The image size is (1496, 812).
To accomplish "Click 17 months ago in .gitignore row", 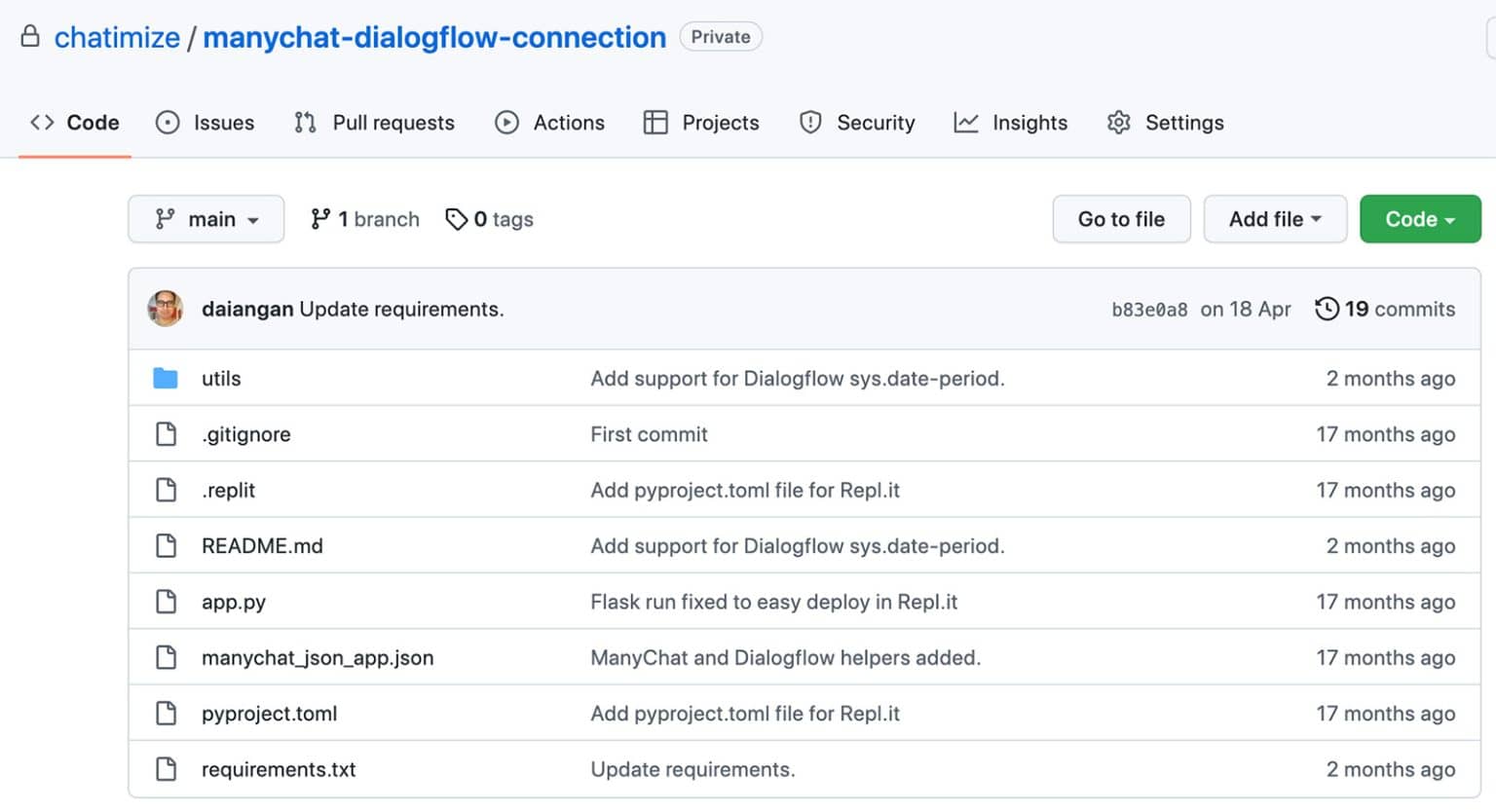I will click(1386, 434).
